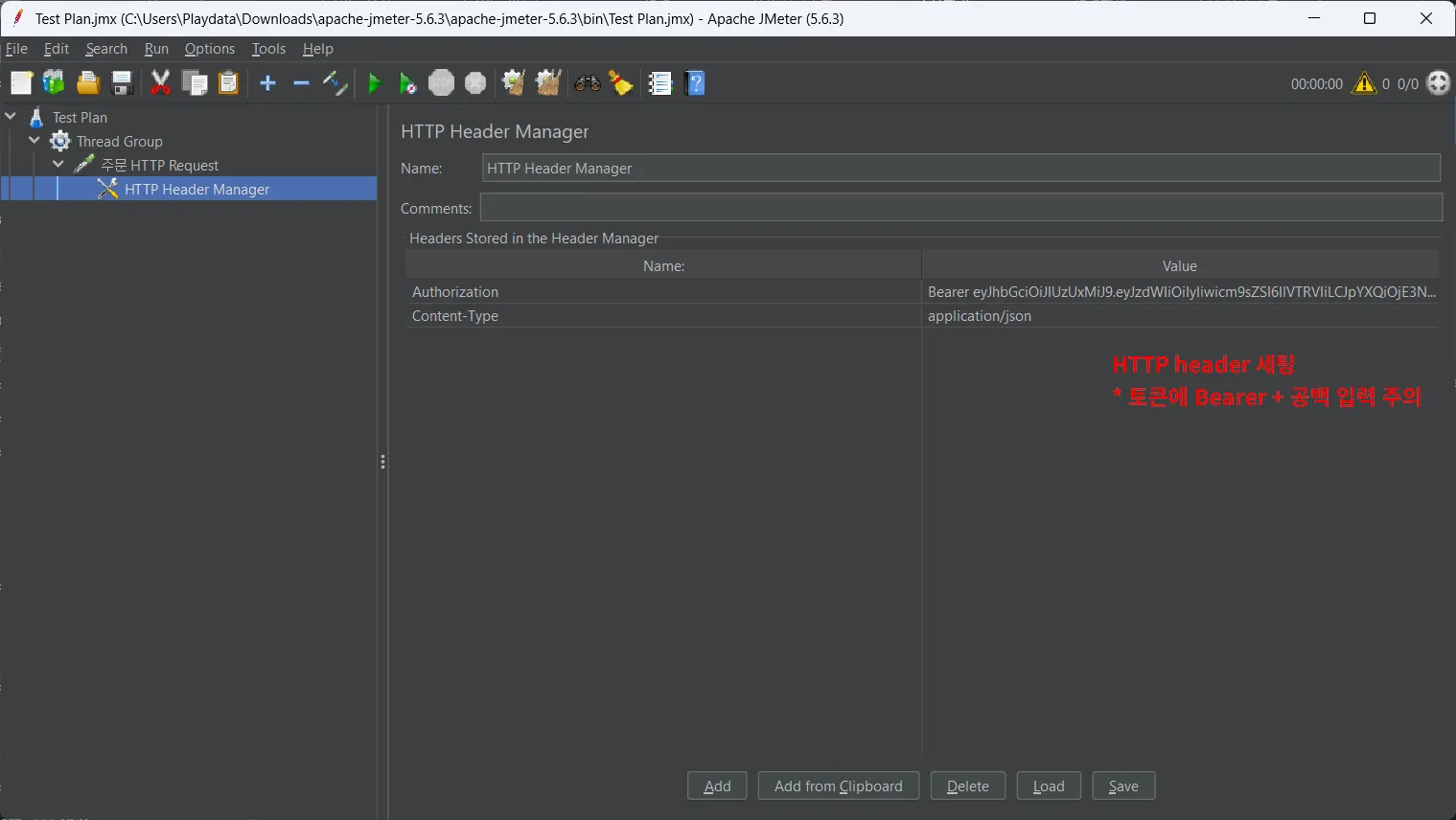Click the Paste clipboard icon
The image size is (1456, 820).
point(228,83)
